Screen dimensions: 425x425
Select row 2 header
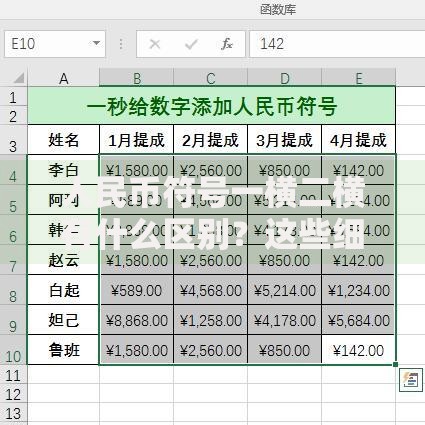(13, 115)
